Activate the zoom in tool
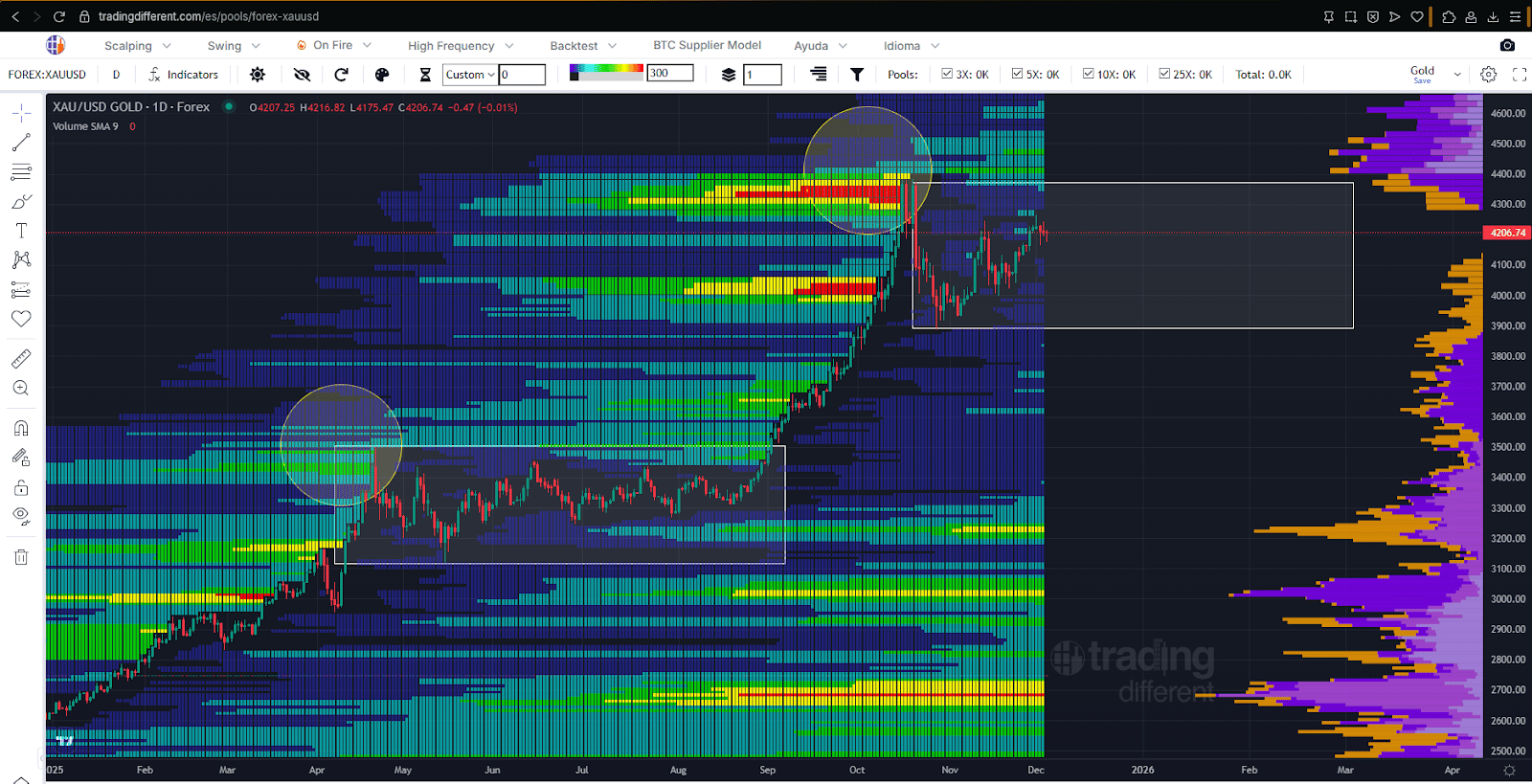This screenshot has width=1532, height=784. pos(21,388)
